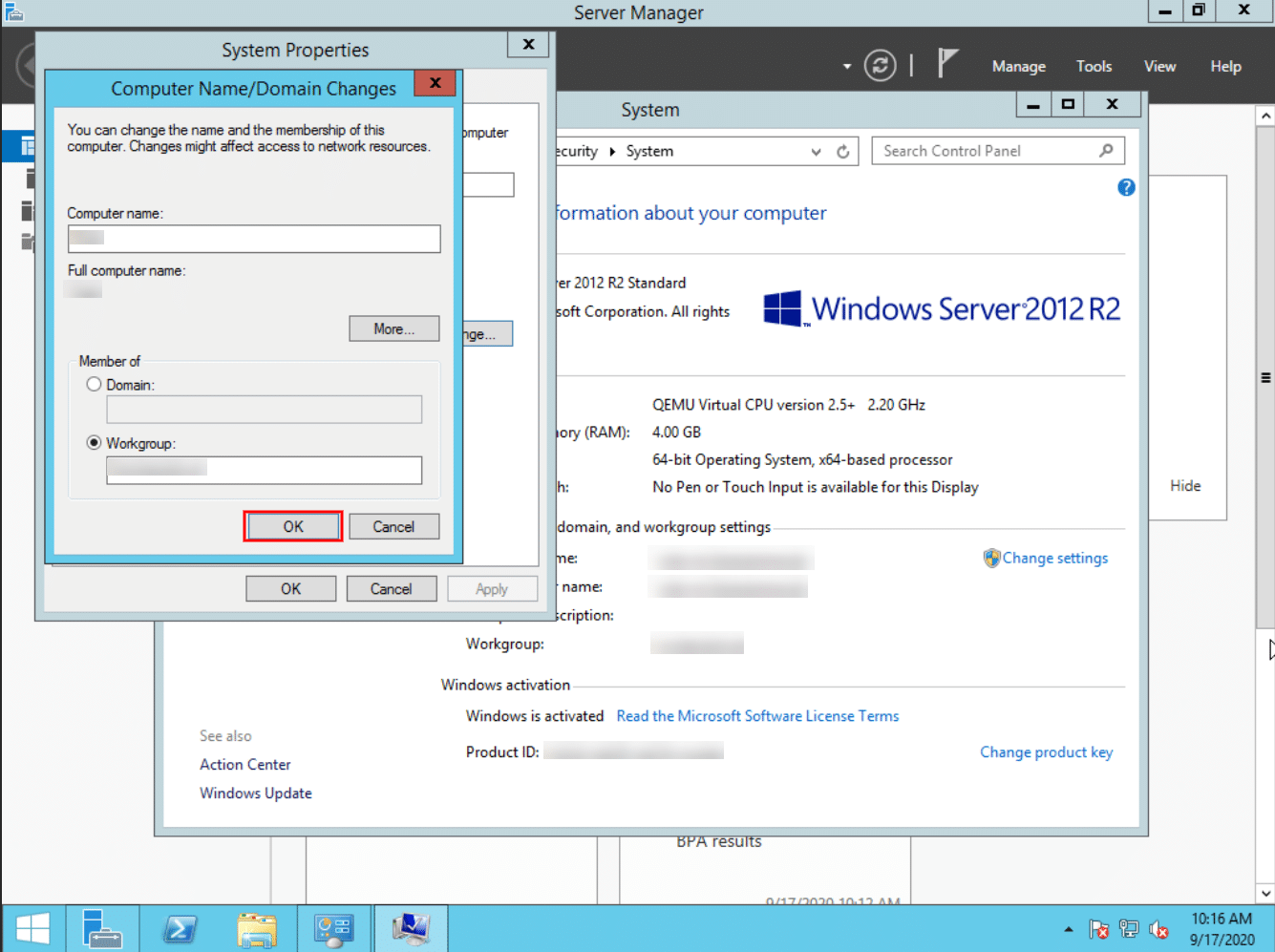Launch File Explorer from the taskbar
The width and height of the screenshot is (1275, 952).
(257, 927)
